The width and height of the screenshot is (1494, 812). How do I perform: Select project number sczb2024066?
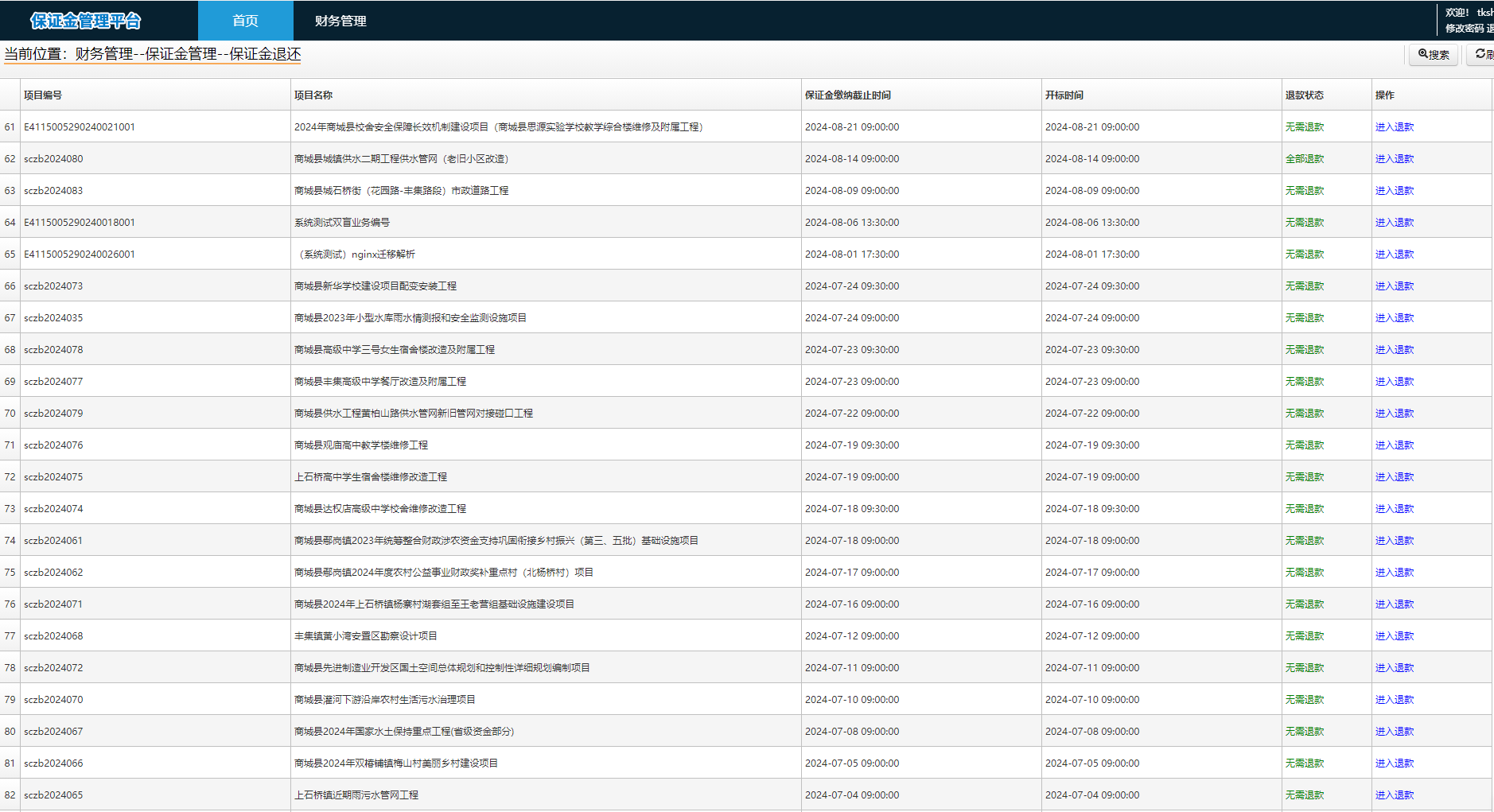click(53, 763)
